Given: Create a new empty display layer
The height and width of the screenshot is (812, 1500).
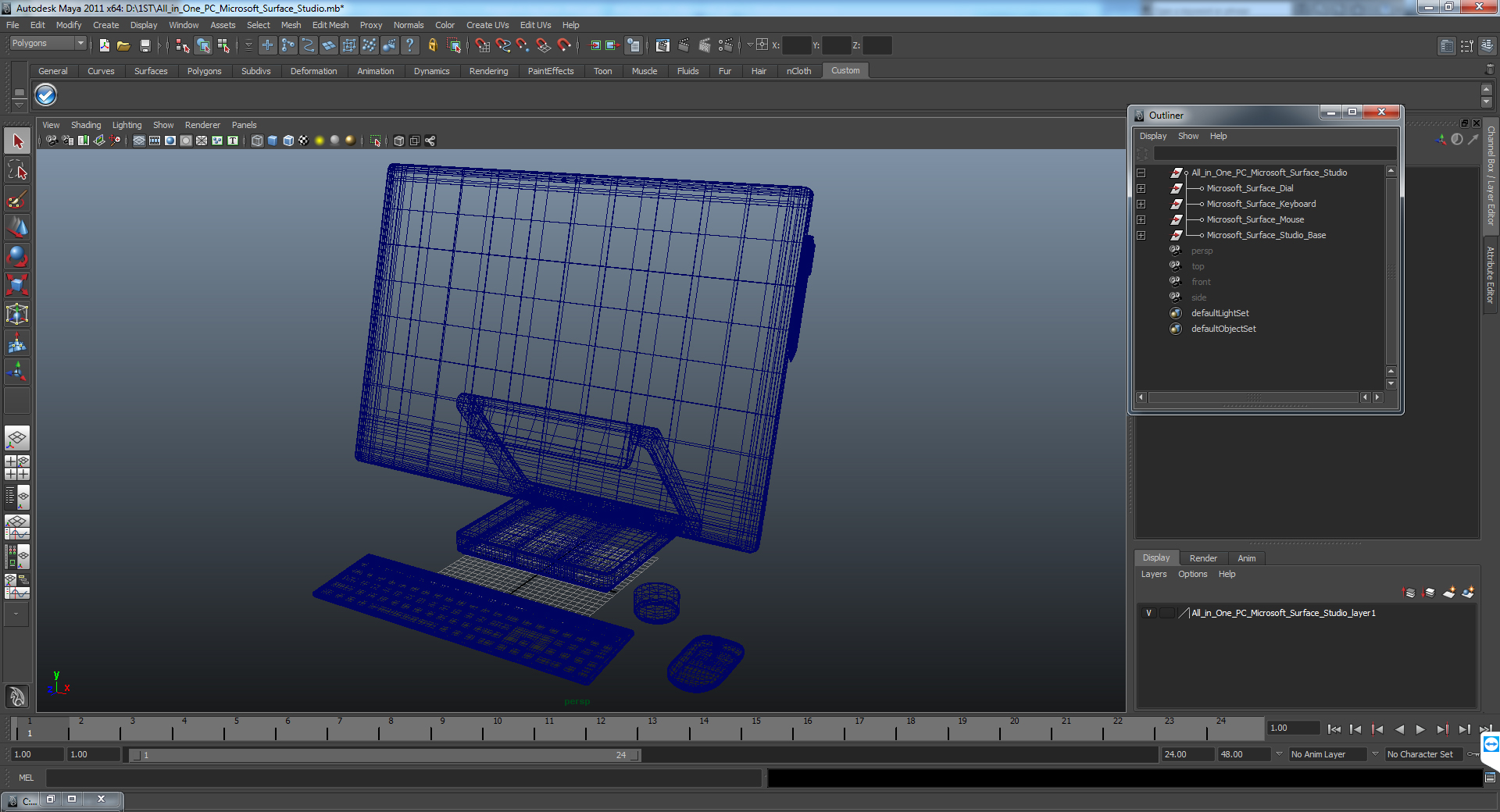Looking at the screenshot, I should [1448, 593].
